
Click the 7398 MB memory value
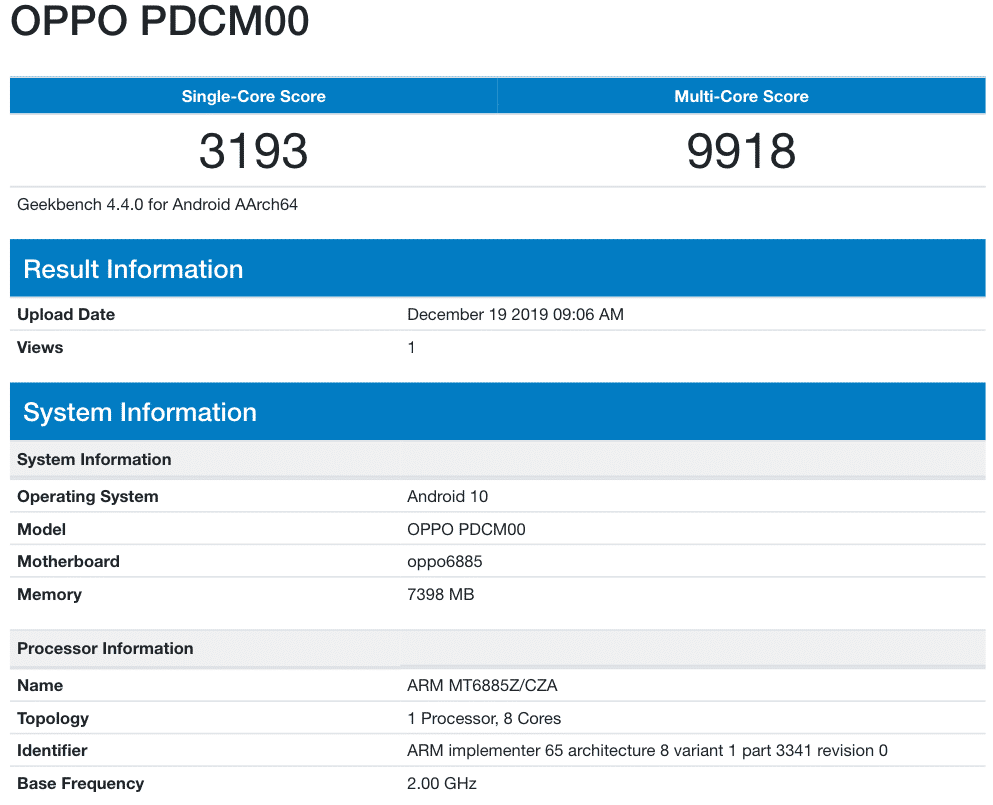[440, 595]
